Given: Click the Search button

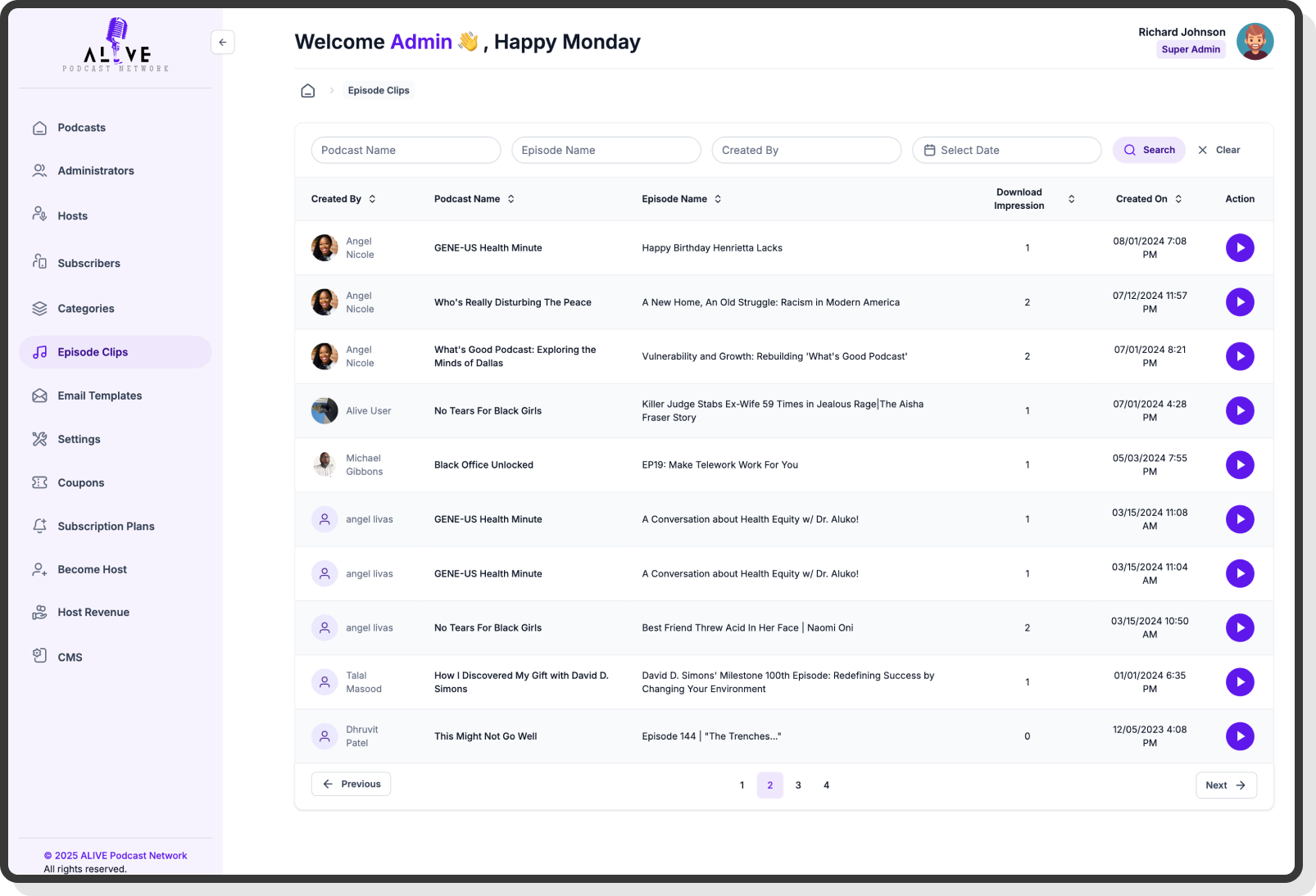Looking at the screenshot, I should 1148,151.
